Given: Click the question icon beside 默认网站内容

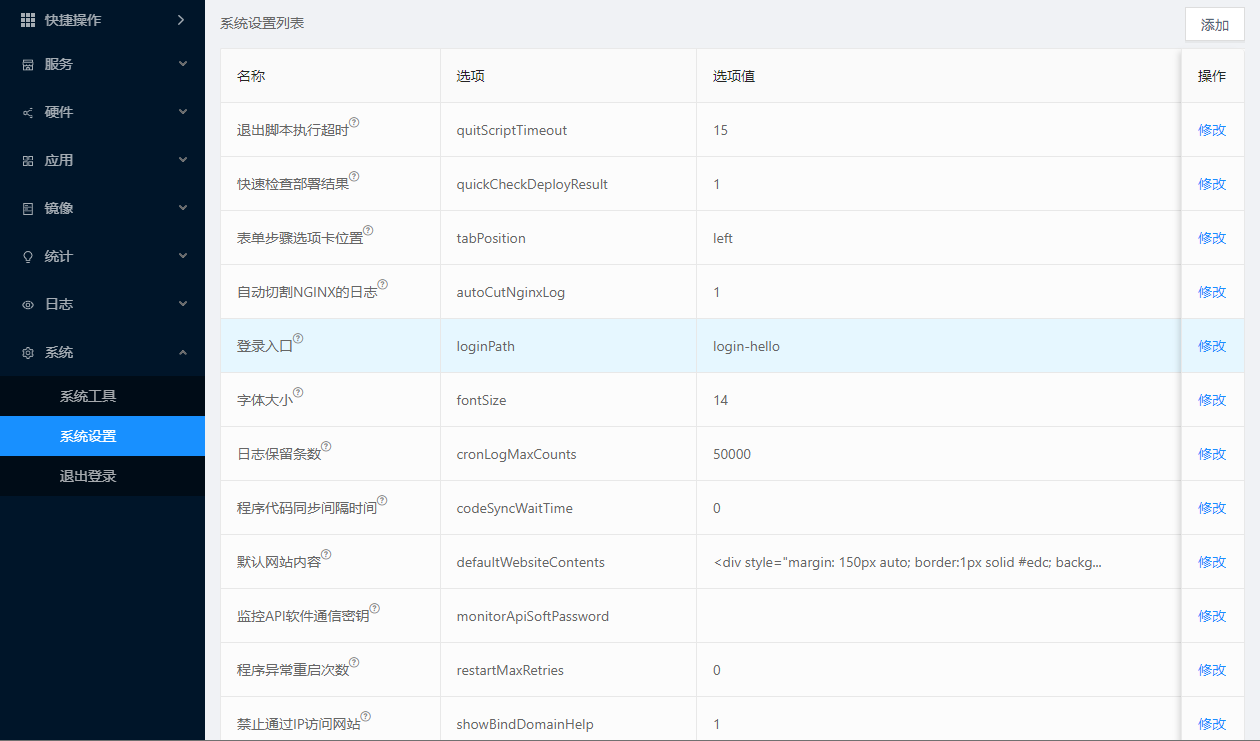Looking at the screenshot, I should pyautogui.click(x=326, y=555).
